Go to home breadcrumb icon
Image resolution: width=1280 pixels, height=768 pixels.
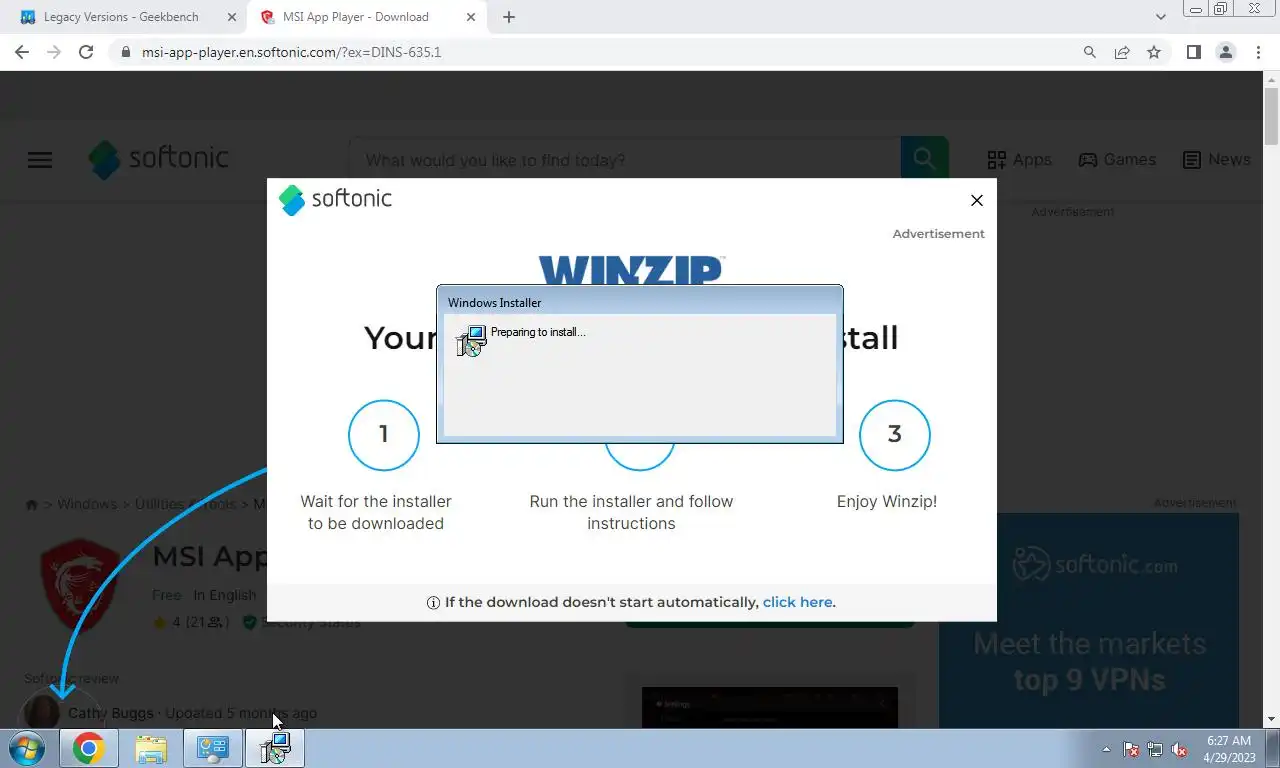(32, 505)
